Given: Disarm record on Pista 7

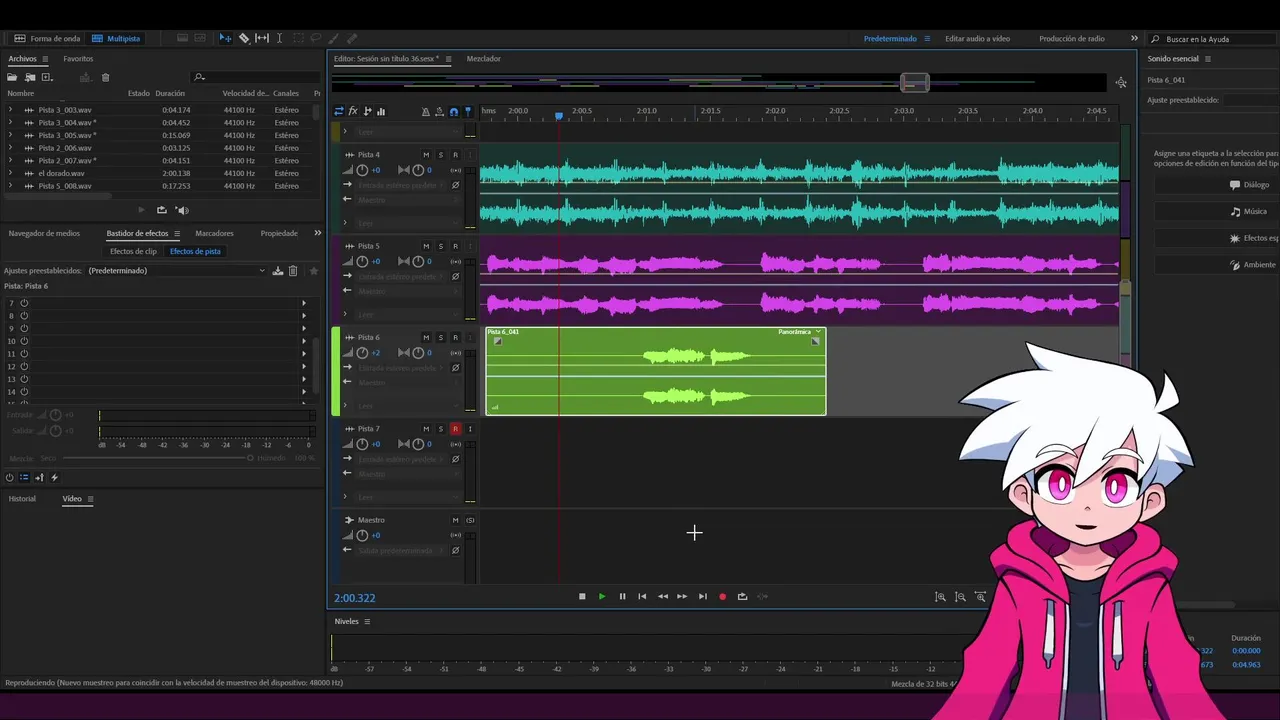Looking at the screenshot, I should [455, 429].
